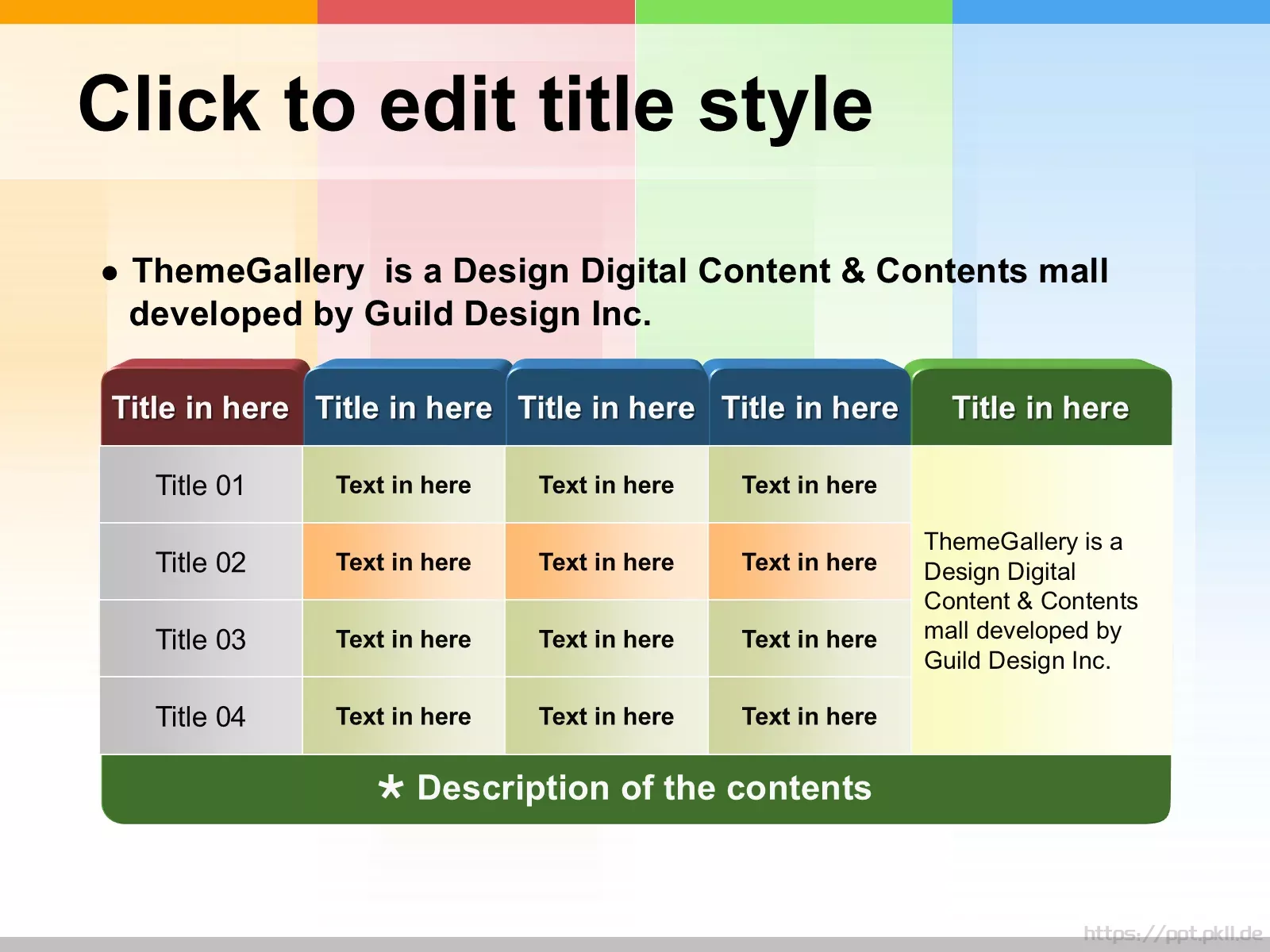Screen dimensions: 1270x952
Task: Select the slide title 'Click to edit title style'
Action: pos(475,104)
